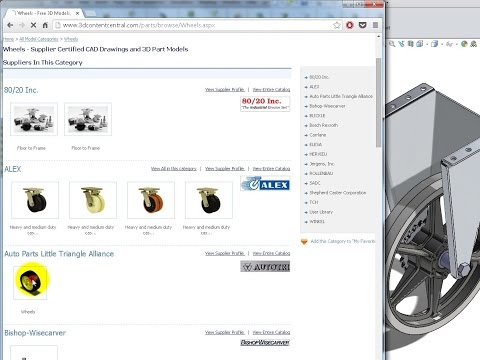This screenshot has width=480, height=360.
Task: View Entire Catalog for Bishop-Wisecarver
Action: (271, 332)
